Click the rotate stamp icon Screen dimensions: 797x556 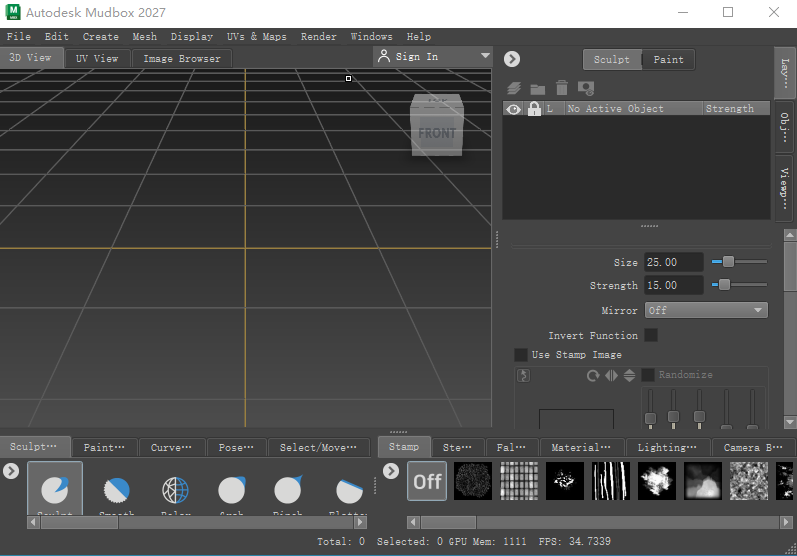[593, 376]
